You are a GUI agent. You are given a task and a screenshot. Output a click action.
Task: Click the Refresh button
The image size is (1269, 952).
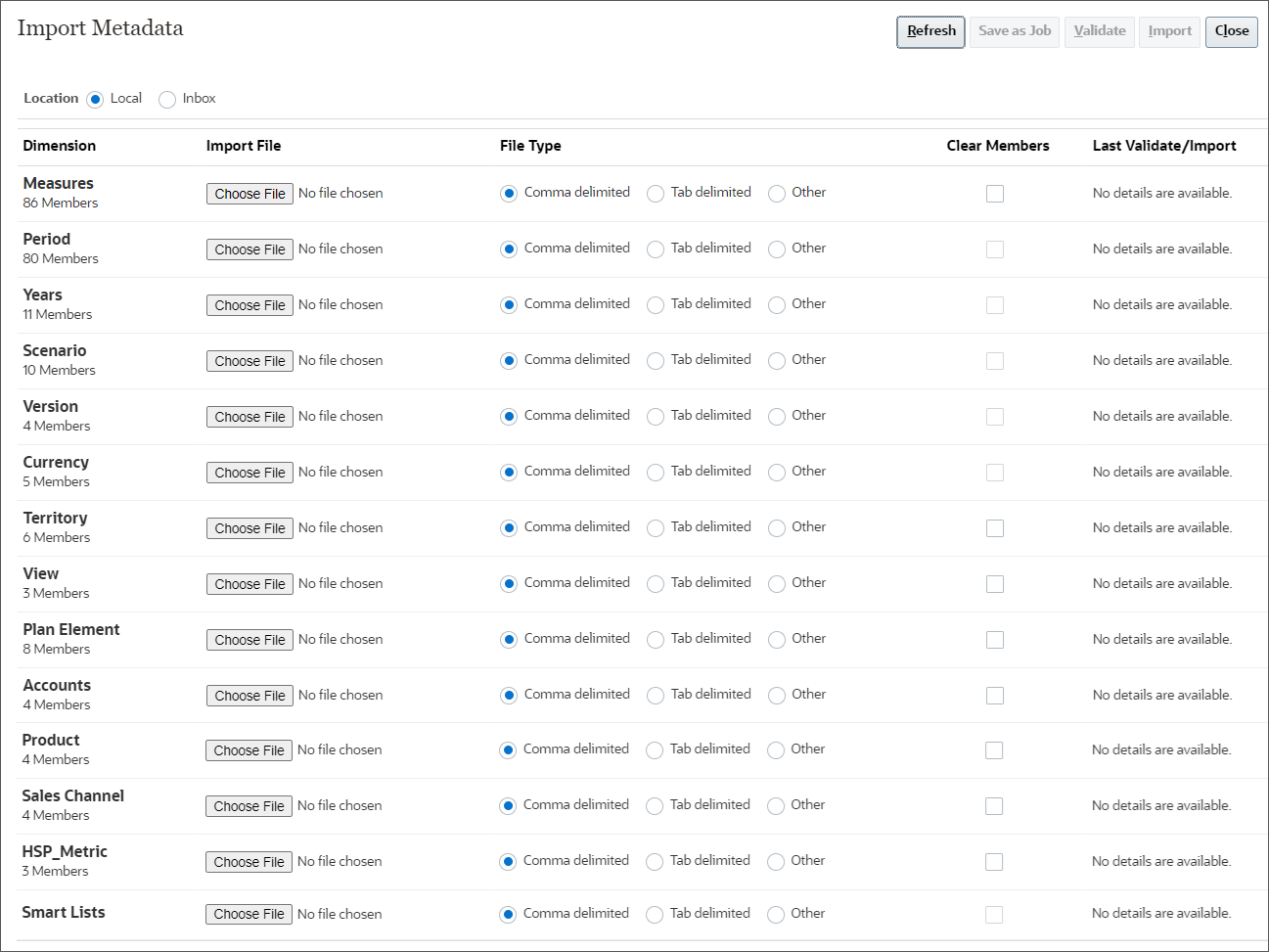click(x=929, y=31)
